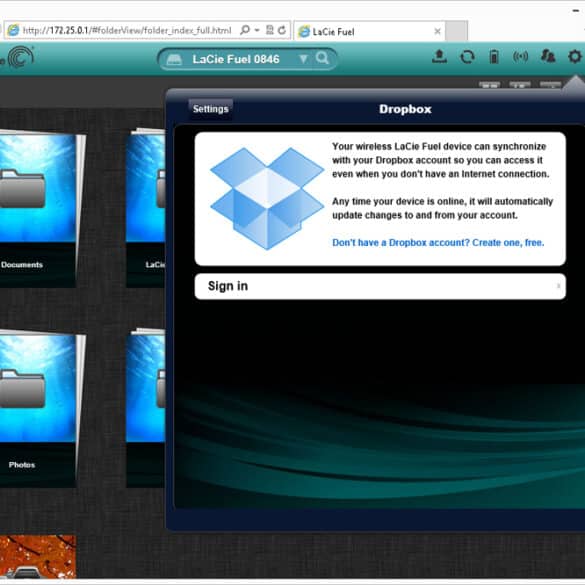Select the LaCie Fuel browser tab
Image resolution: width=585 pixels, height=585 pixels.
coord(369,31)
